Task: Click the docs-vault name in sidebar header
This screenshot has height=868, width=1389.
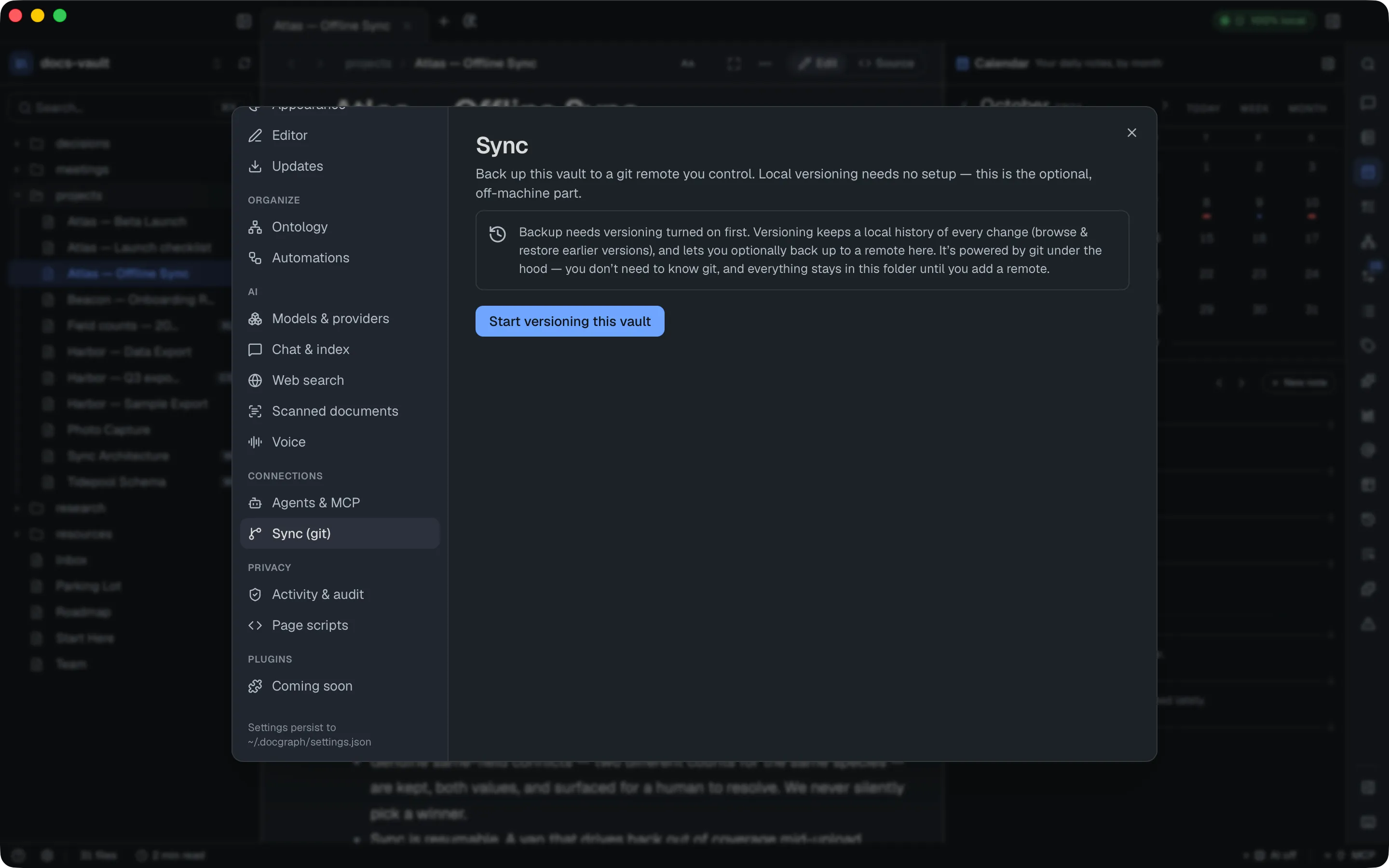Action: (x=75, y=63)
